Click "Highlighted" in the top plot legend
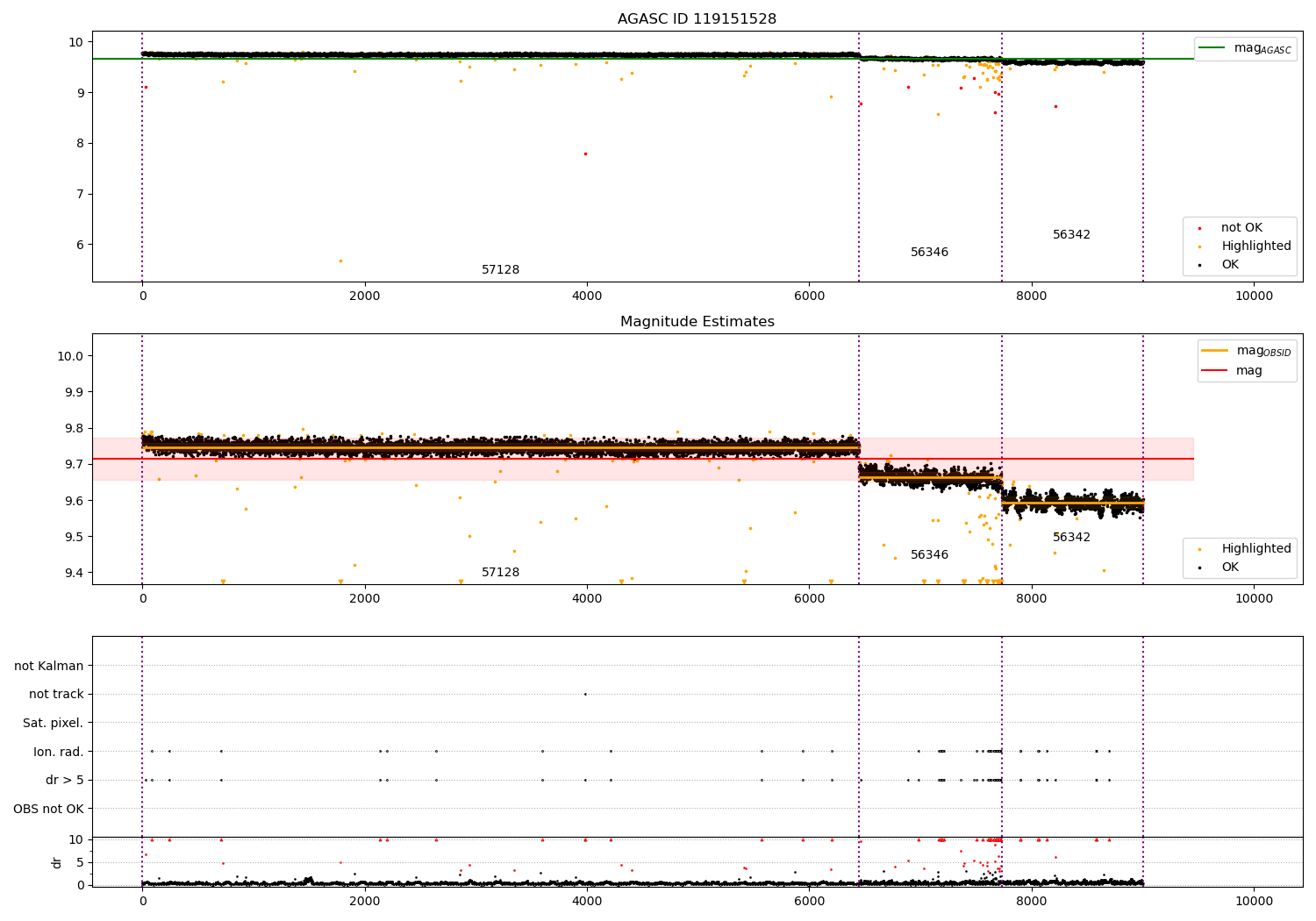This screenshot has width=1316, height=921. [x=1255, y=246]
